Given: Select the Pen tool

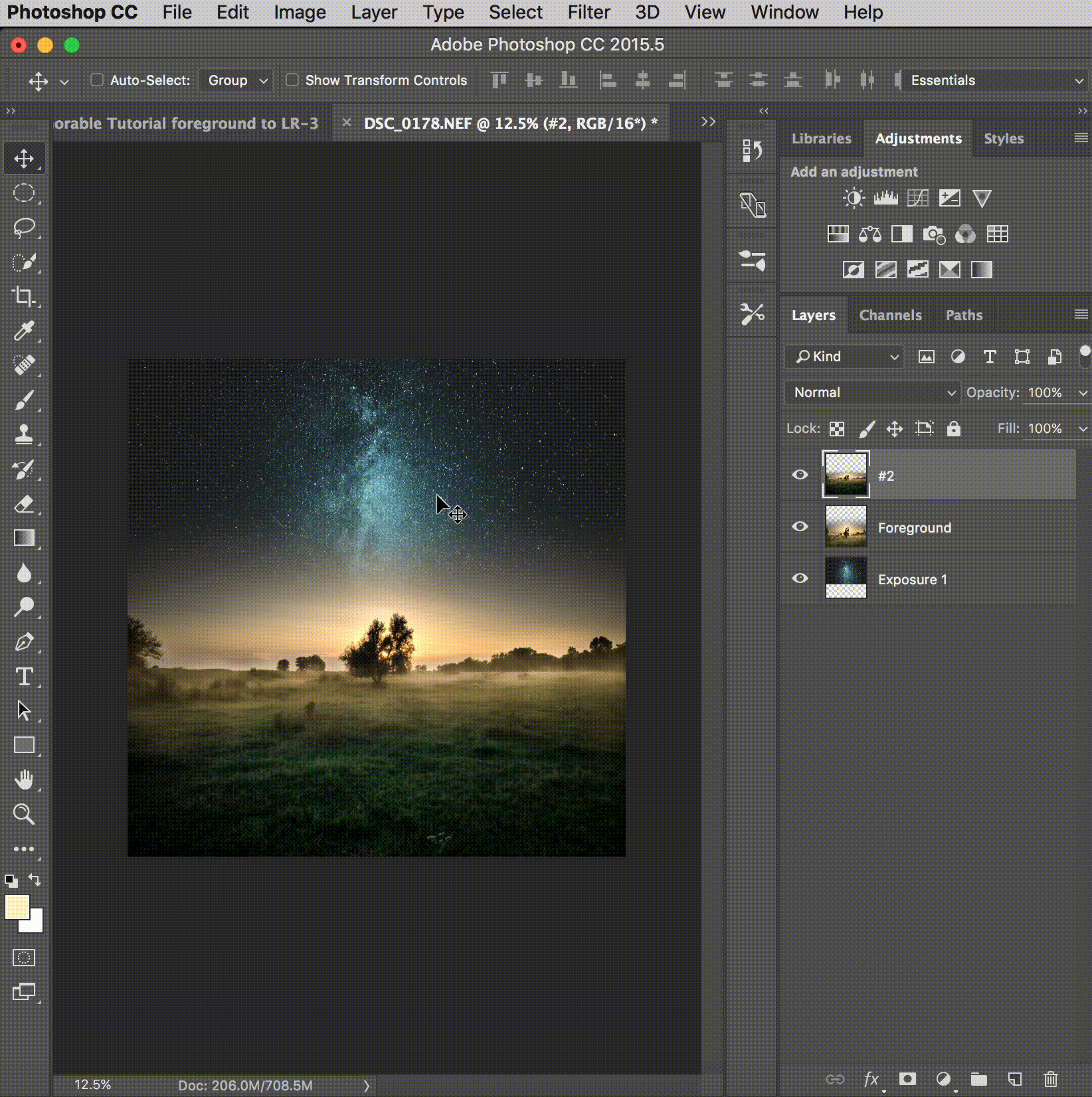Looking at the screenshot, I should [x=24, y=642].
